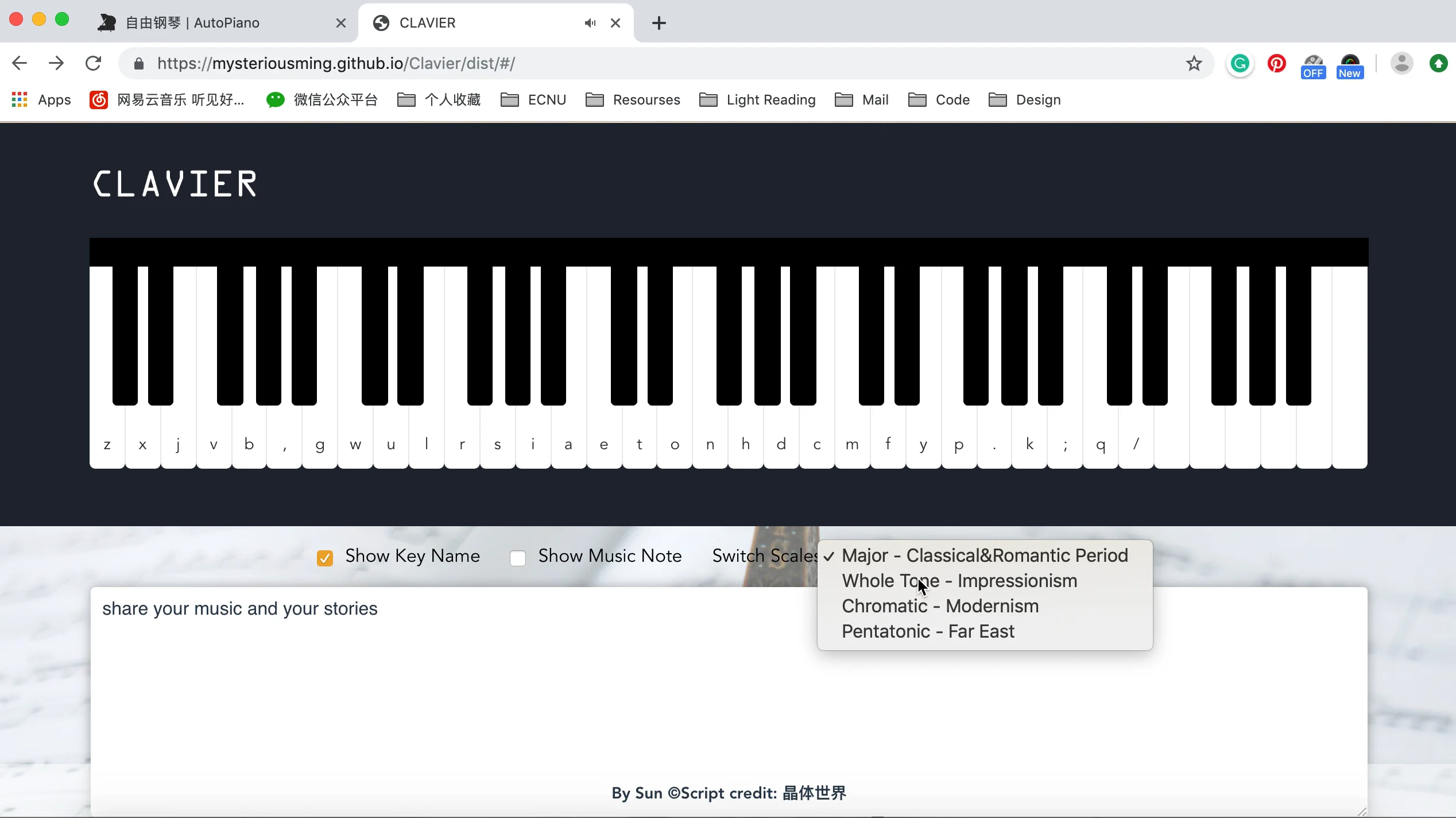1456x818 pixels.
Task: Choose Chromatic - Modernism from the list
Action: click(940, 605)
